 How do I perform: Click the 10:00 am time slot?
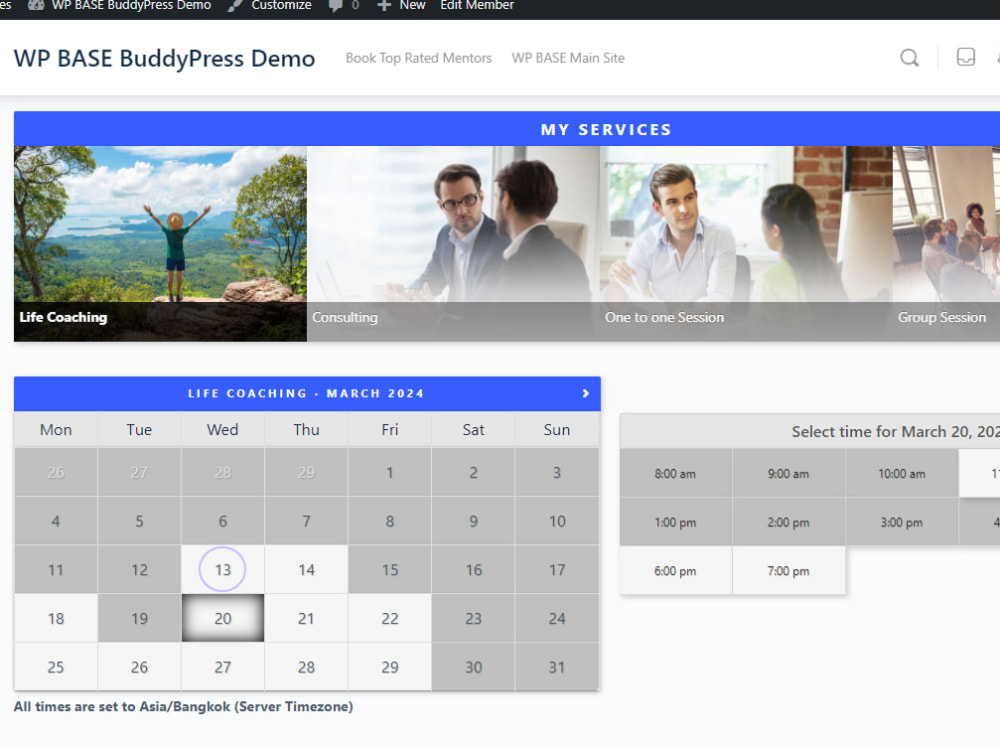pyautogui.click(x=902, y=473)
